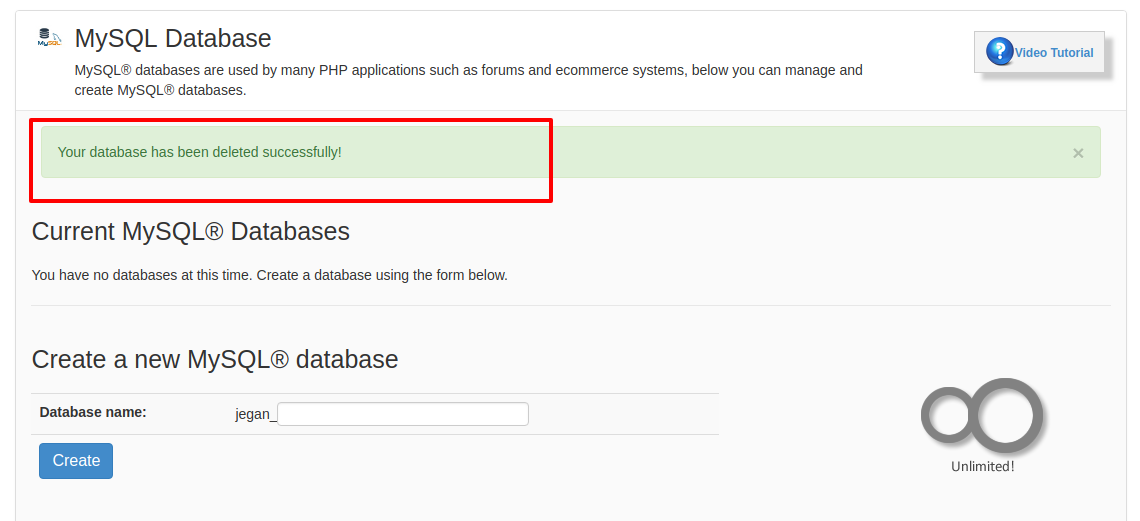Dismiss the database deleted success alert
Screen dimensions: 1140x521
(1078, 153)
